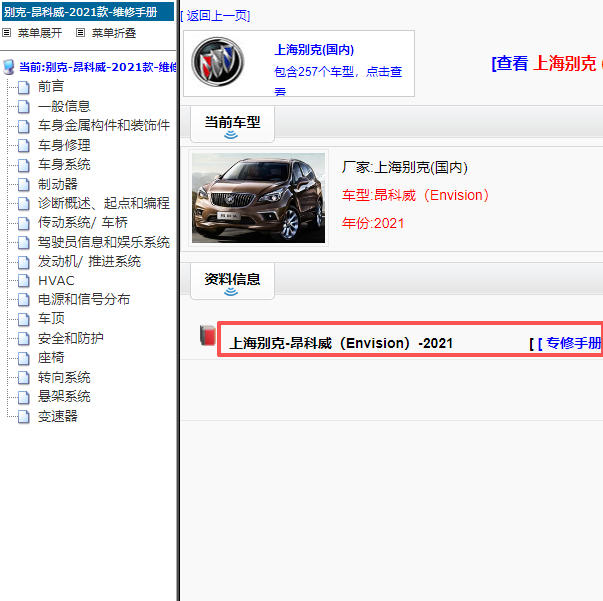Click the chevron under 当前车型
This screenshot has width=603, height=601.
pyautogui.click(x=231, y=135)
